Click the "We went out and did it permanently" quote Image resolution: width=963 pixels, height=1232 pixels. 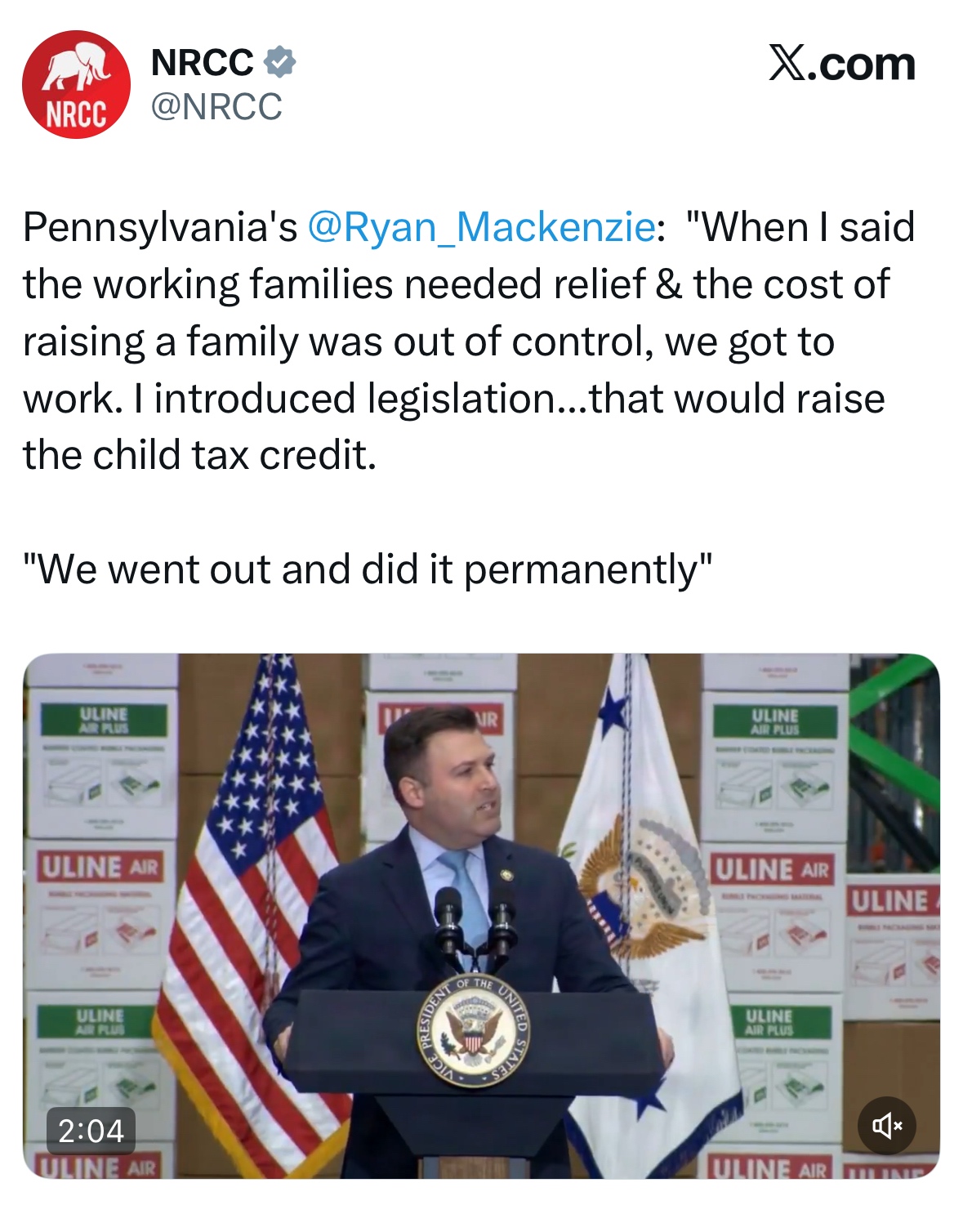pyautogui.click(x=368, y=569)
